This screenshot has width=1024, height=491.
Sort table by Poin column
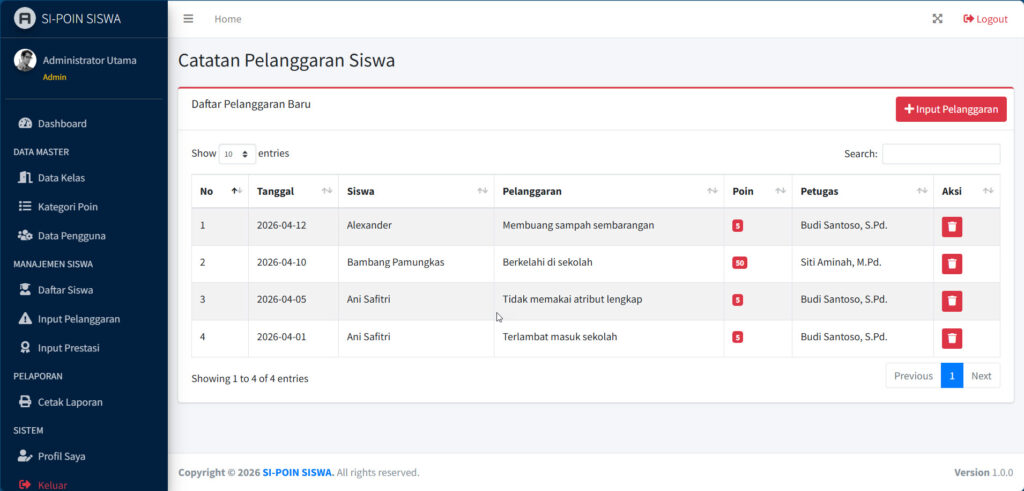[x=755, y=191]
